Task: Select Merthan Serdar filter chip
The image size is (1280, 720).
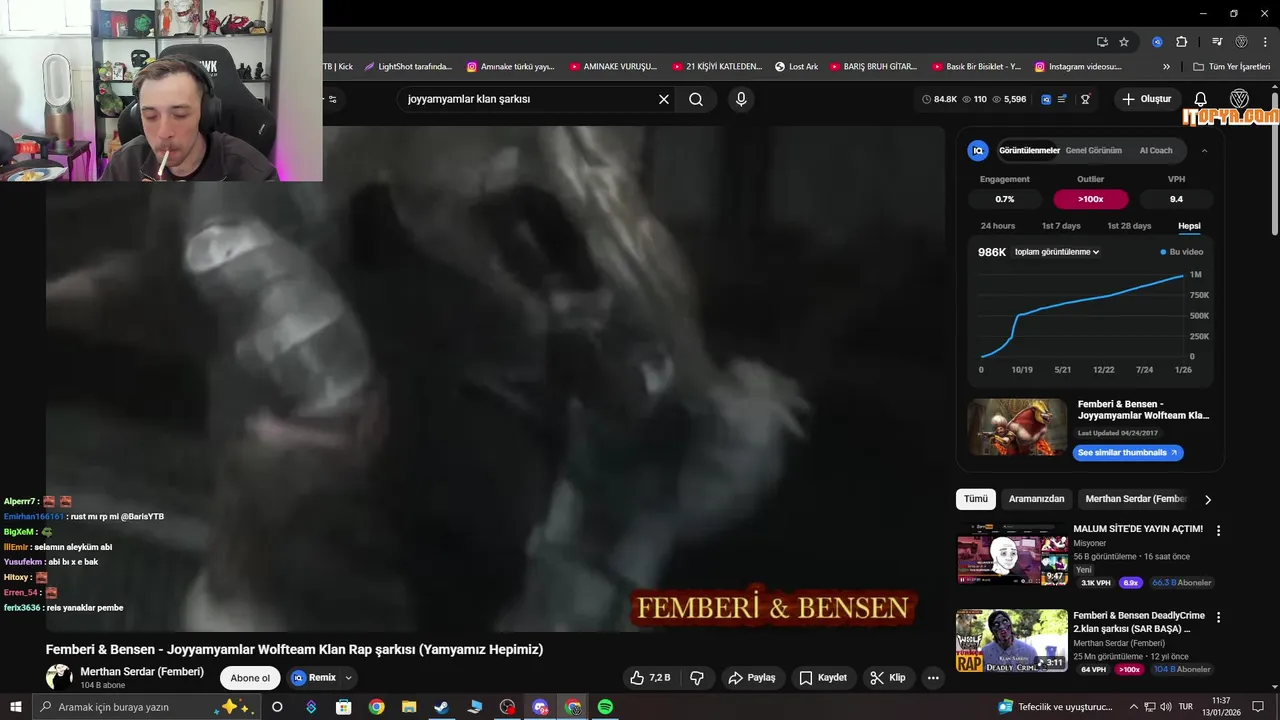Action: point(1135,499)
